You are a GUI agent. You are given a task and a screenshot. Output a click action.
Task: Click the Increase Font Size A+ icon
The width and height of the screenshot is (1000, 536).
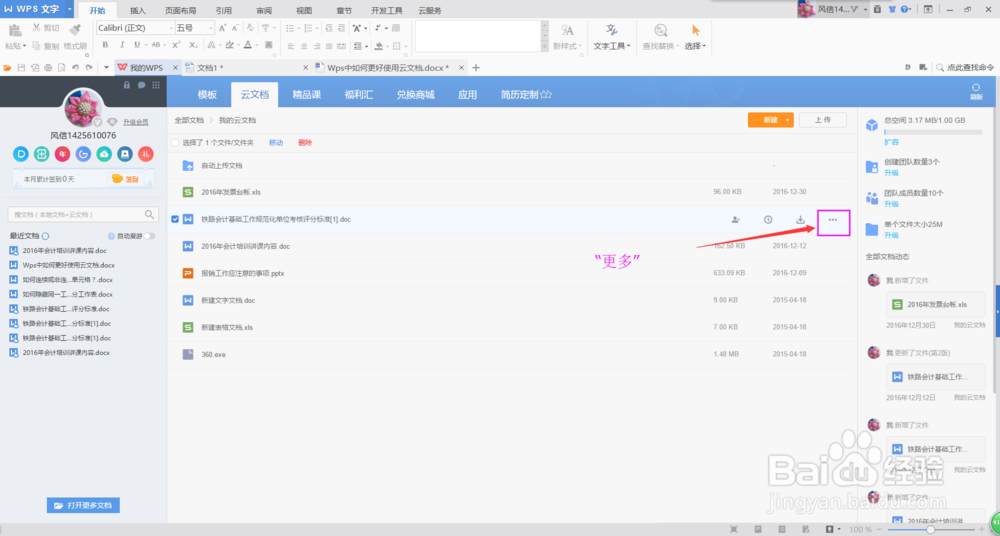[223, 28]
